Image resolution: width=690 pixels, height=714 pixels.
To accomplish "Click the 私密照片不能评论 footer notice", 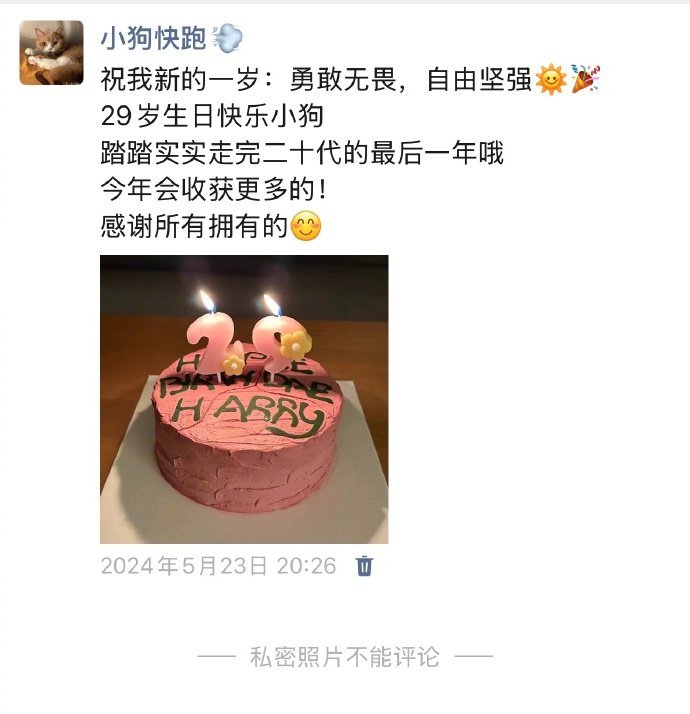I will click(x=345, y=657).
